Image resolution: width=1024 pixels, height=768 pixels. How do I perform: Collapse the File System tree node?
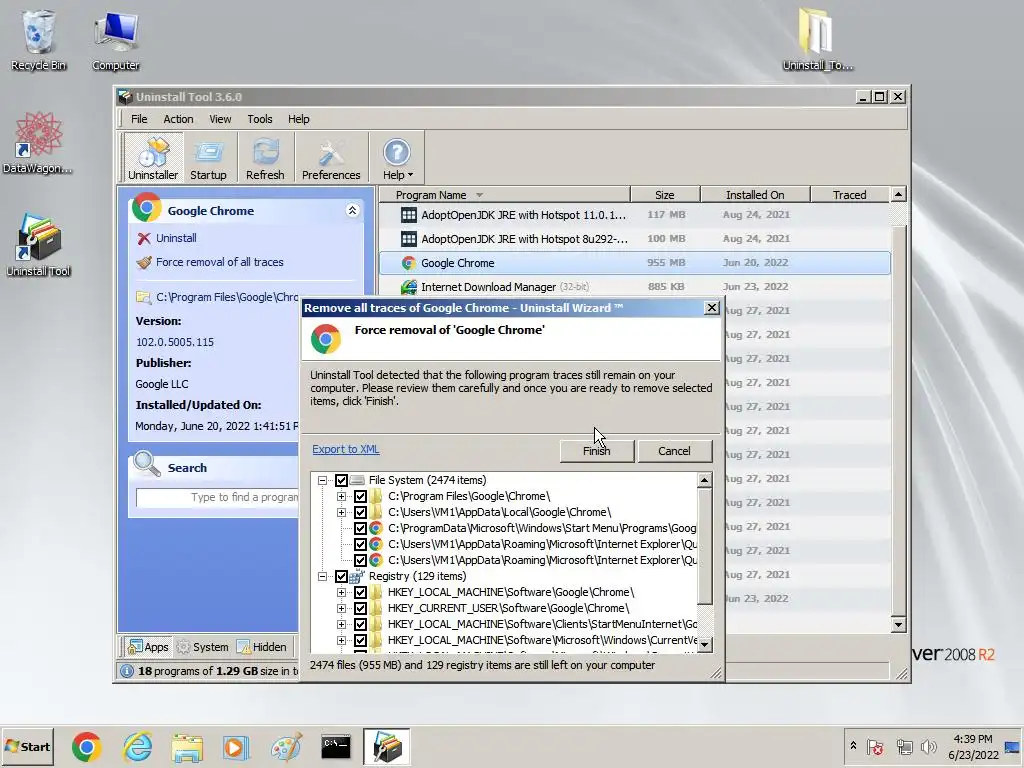(322, 480)
